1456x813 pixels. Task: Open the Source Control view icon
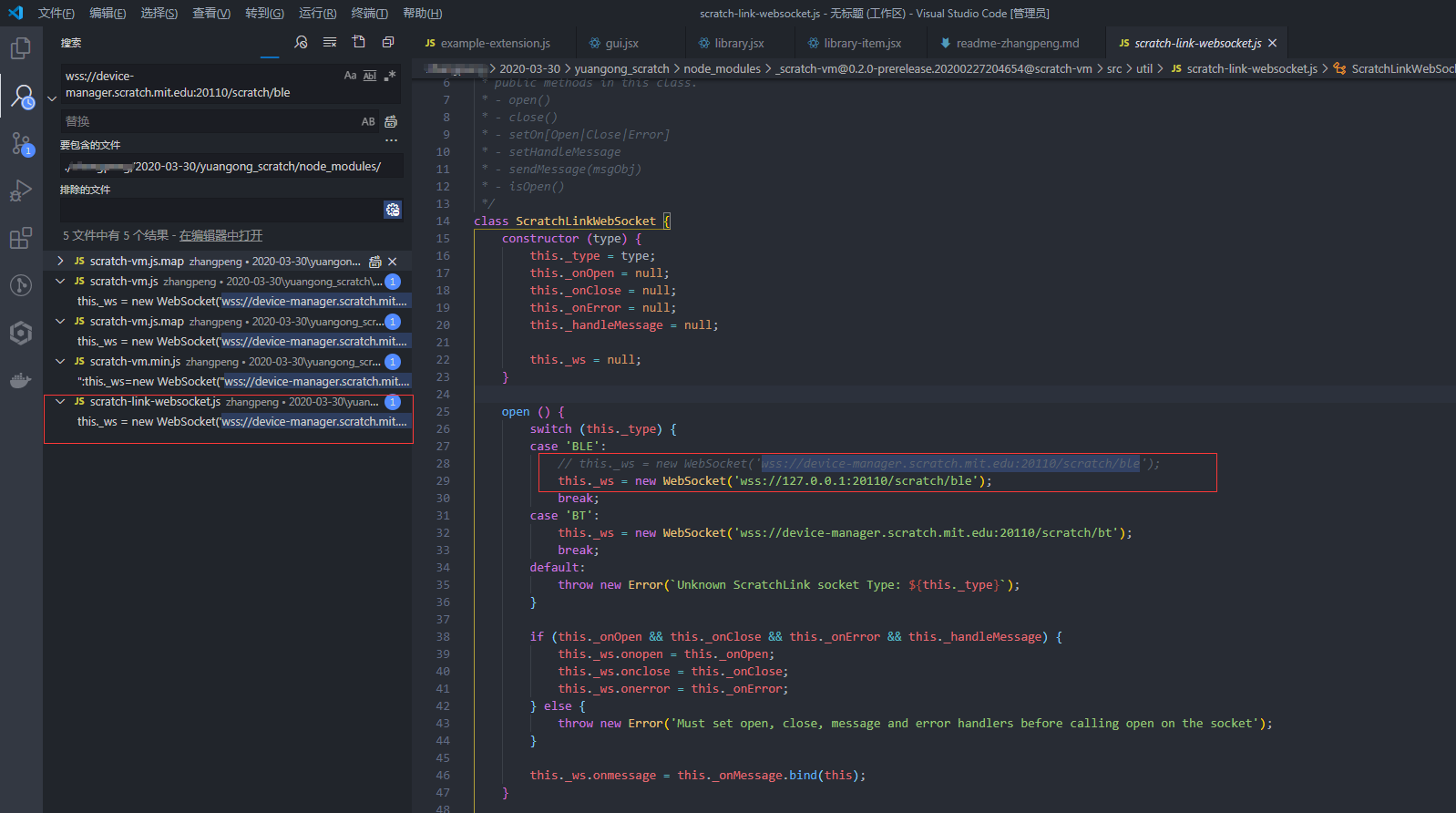pos(22,144)
